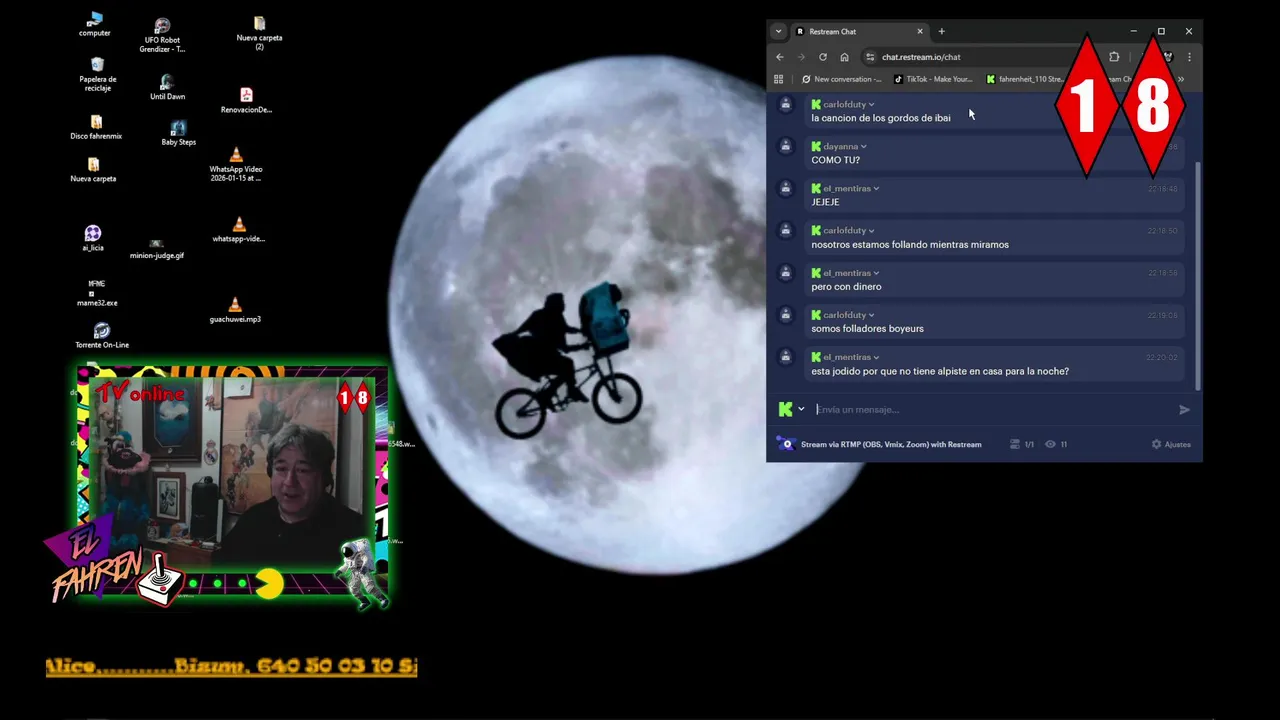This screenshot has width=1280, height=720.
Task: Click avatar beside the alpiste message
Action: 786,356
